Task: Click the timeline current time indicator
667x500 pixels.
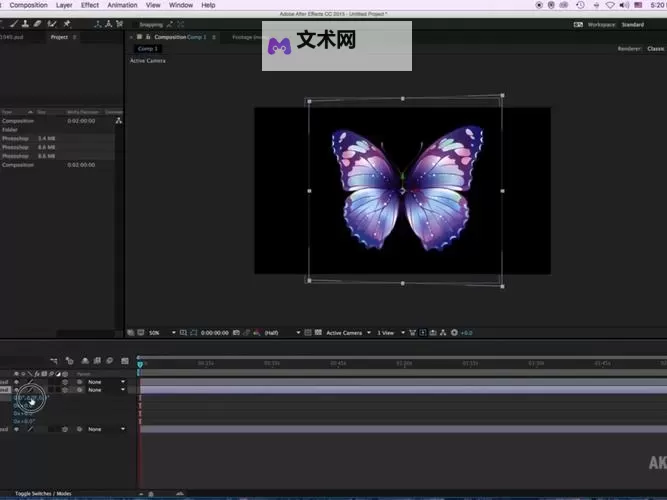Action: 140,364
